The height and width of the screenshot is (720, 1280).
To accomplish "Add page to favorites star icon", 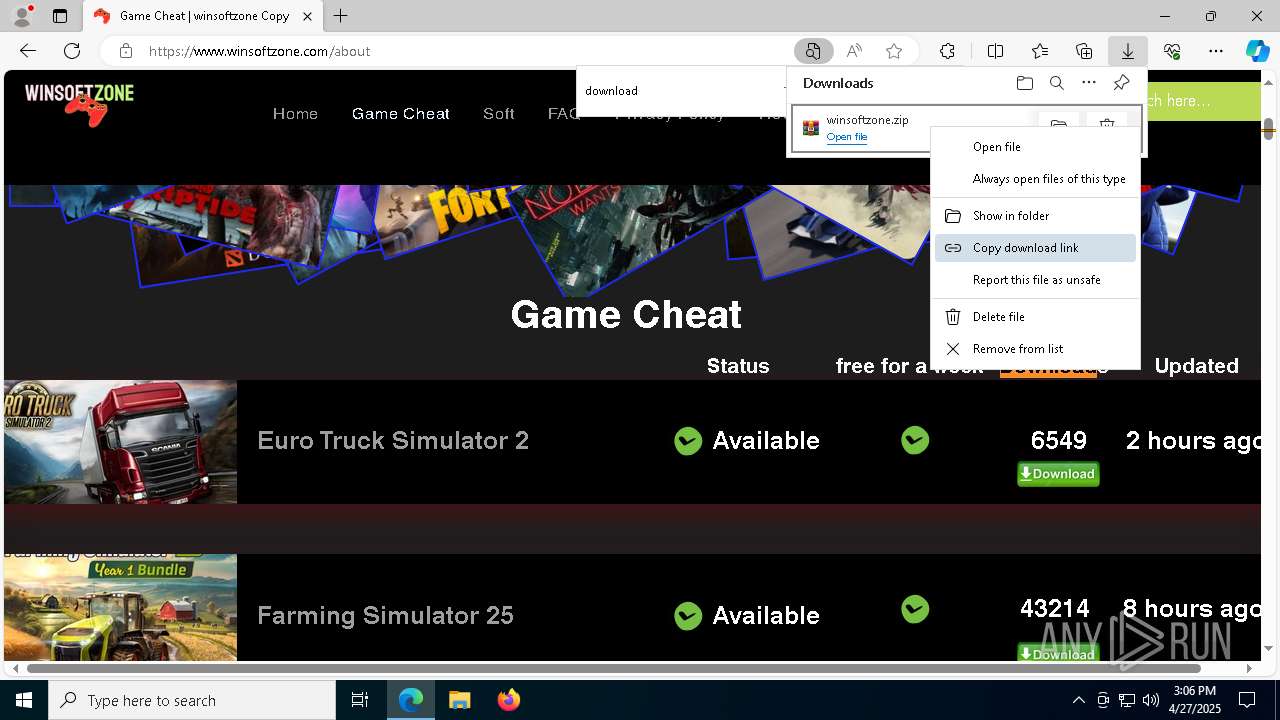I will pyautogui.click(x=894, y=51).
